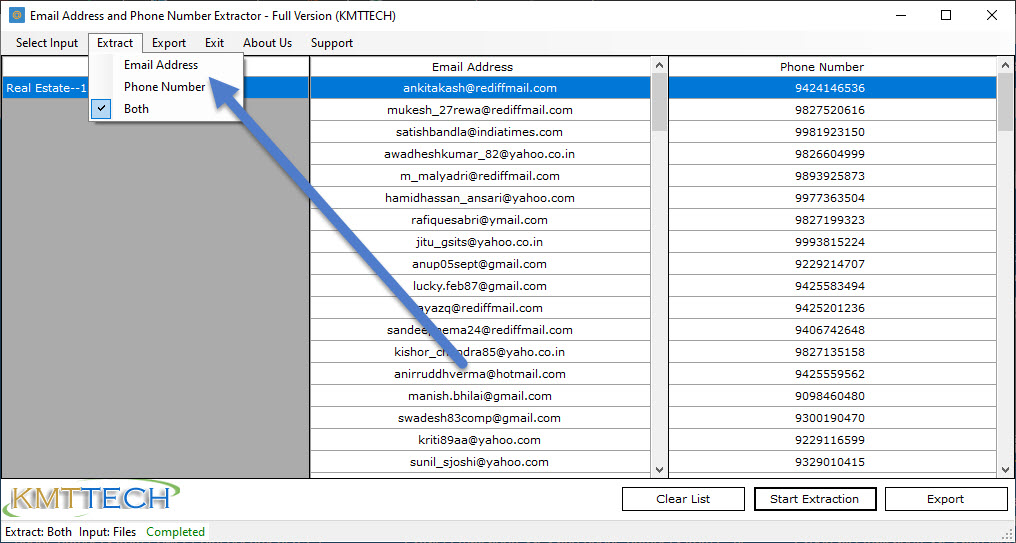Select phone number 9827135158
Viewport: 1016px width, 543px height.
click(x=833, y=352)
